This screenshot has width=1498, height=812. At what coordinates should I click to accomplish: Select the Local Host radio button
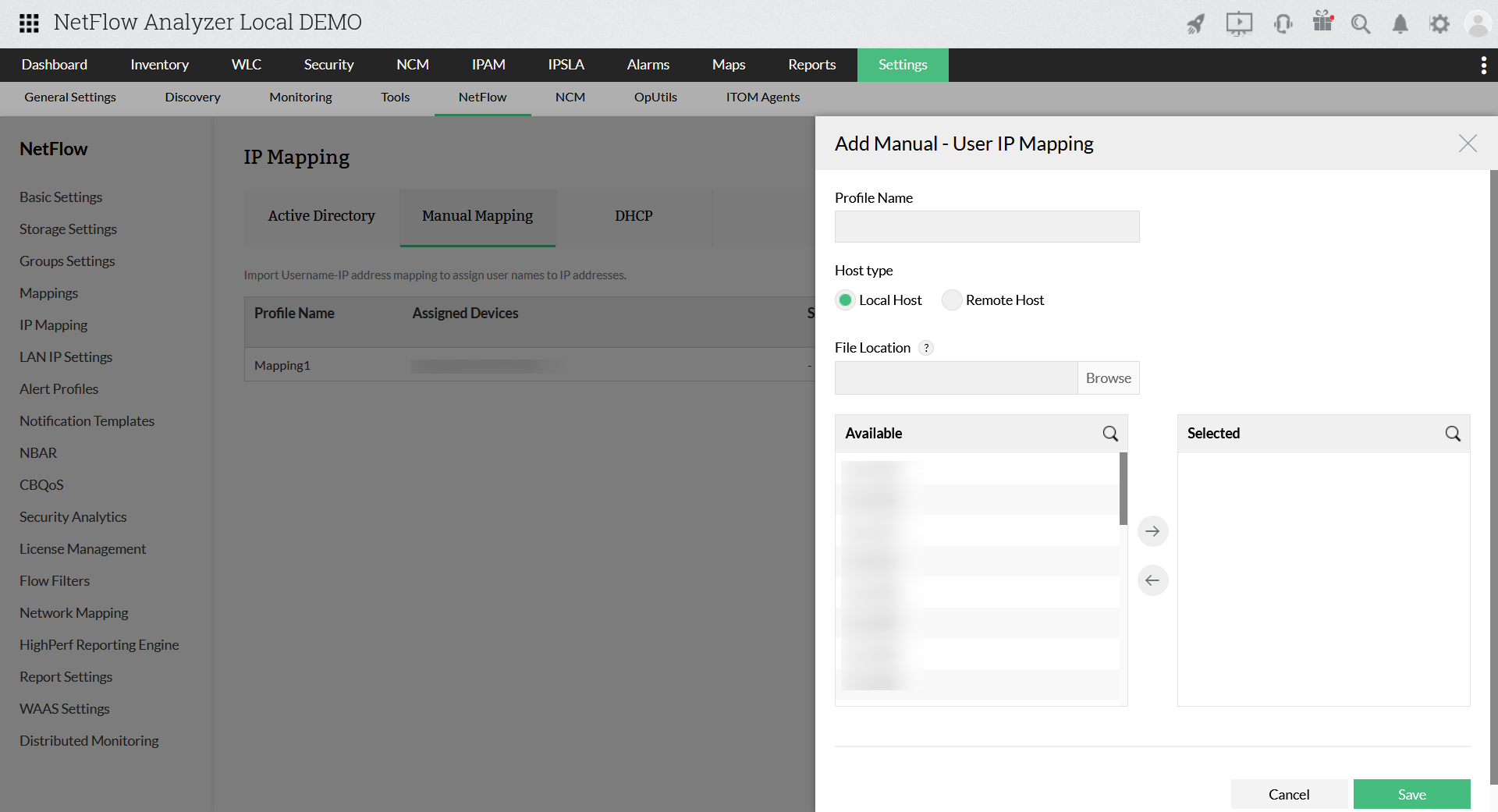[845, 300]
